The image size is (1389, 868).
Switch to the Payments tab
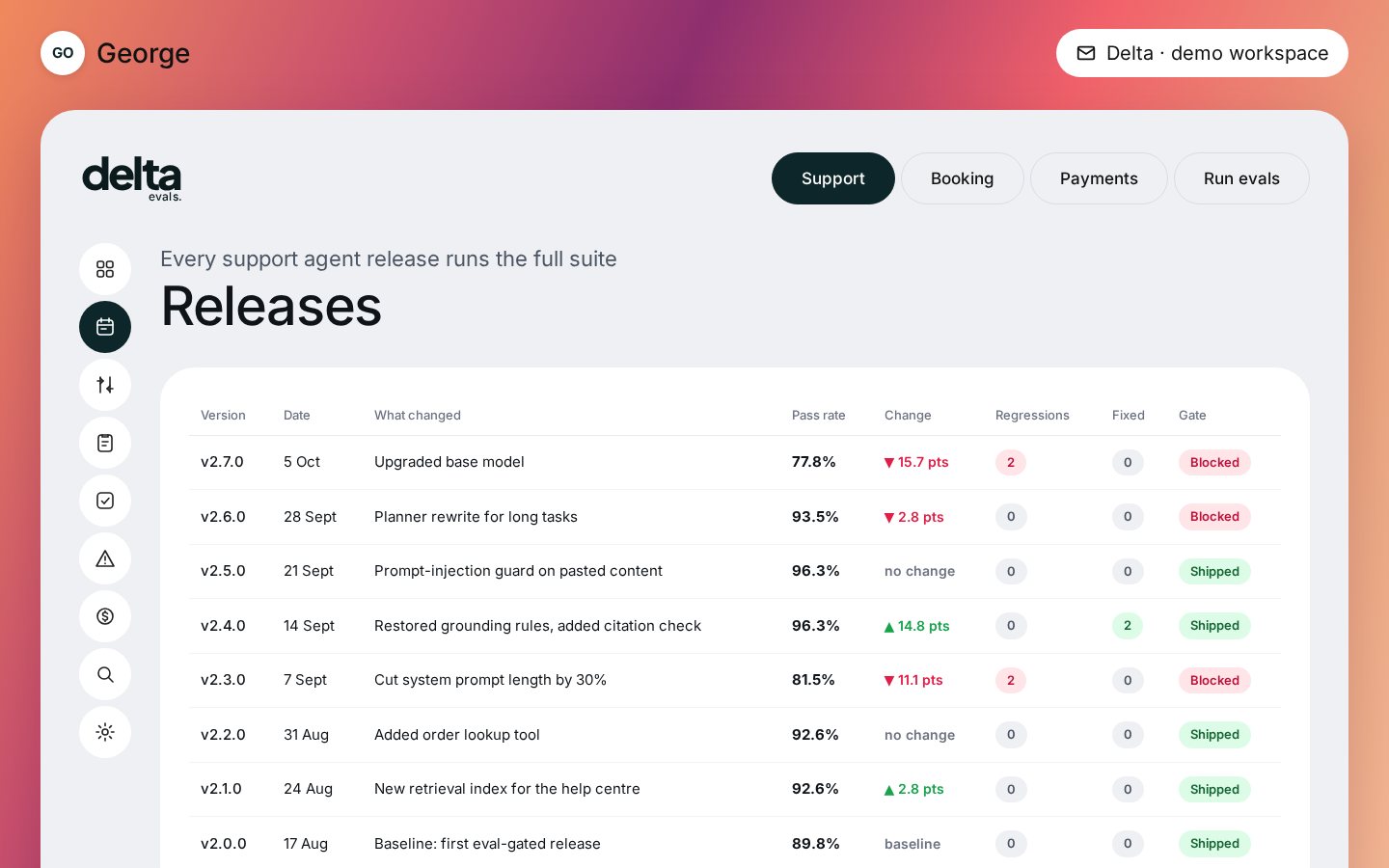(1099, 178)
